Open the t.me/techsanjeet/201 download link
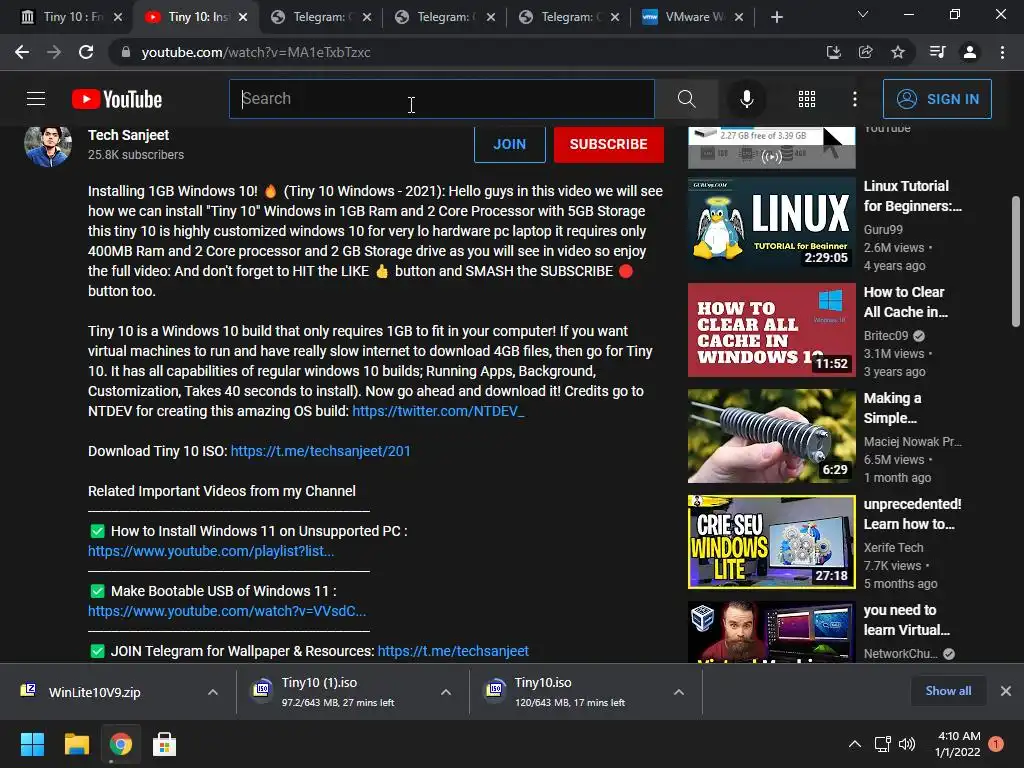This screenshot has height=768, width=1024. pos(321,451)
